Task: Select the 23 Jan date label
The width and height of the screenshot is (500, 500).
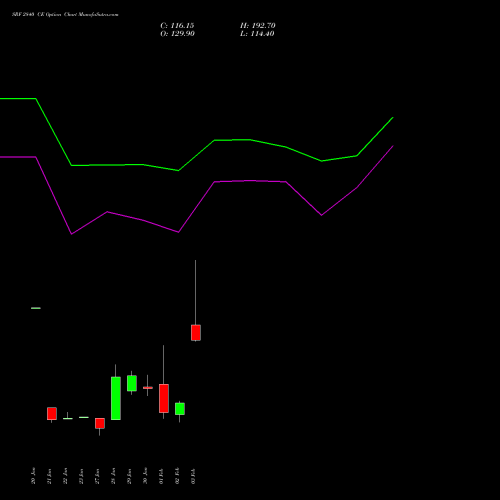Action: pos(81,476)
